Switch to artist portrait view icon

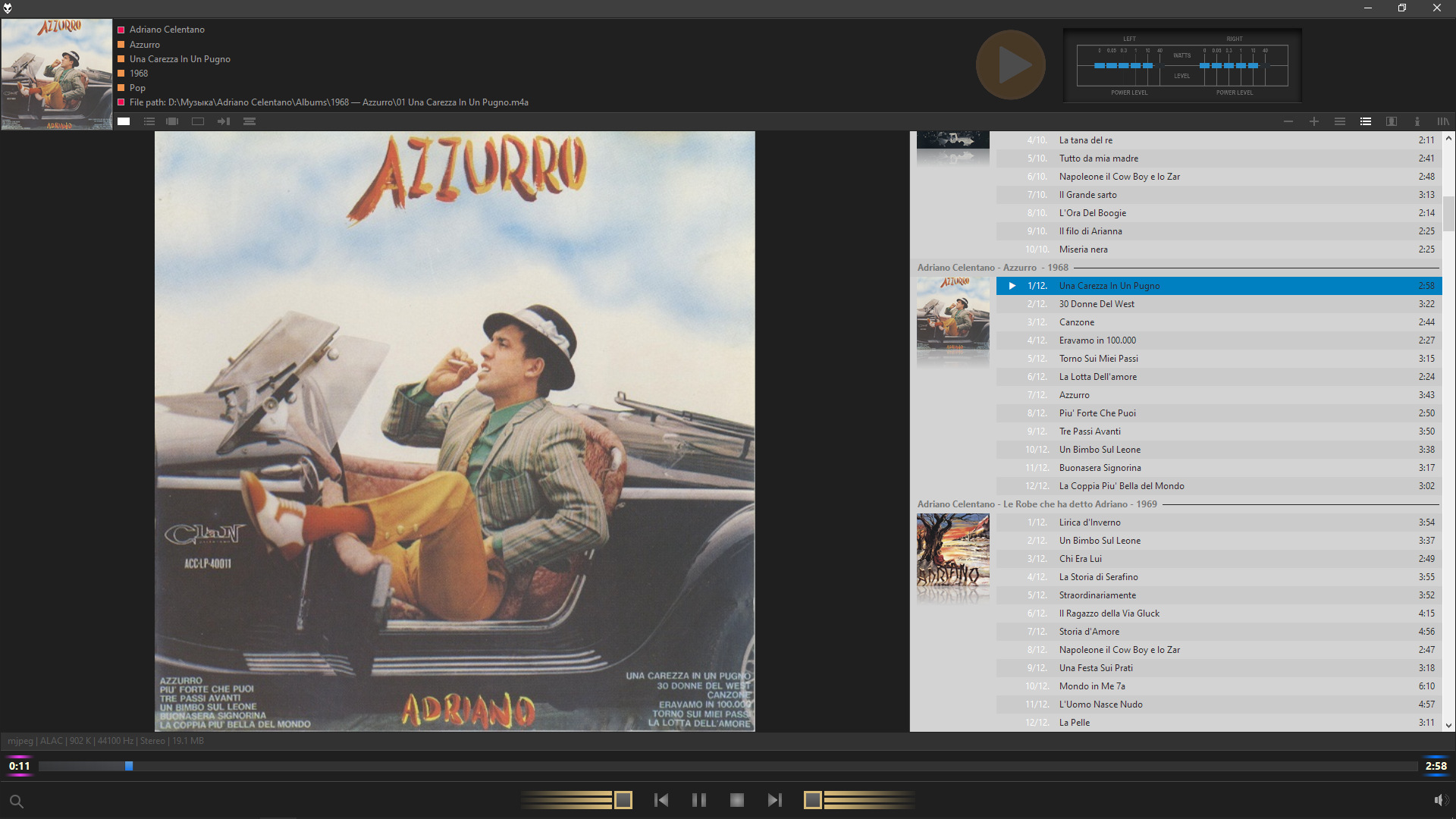pyautogui.click(x=1392, y=121)
